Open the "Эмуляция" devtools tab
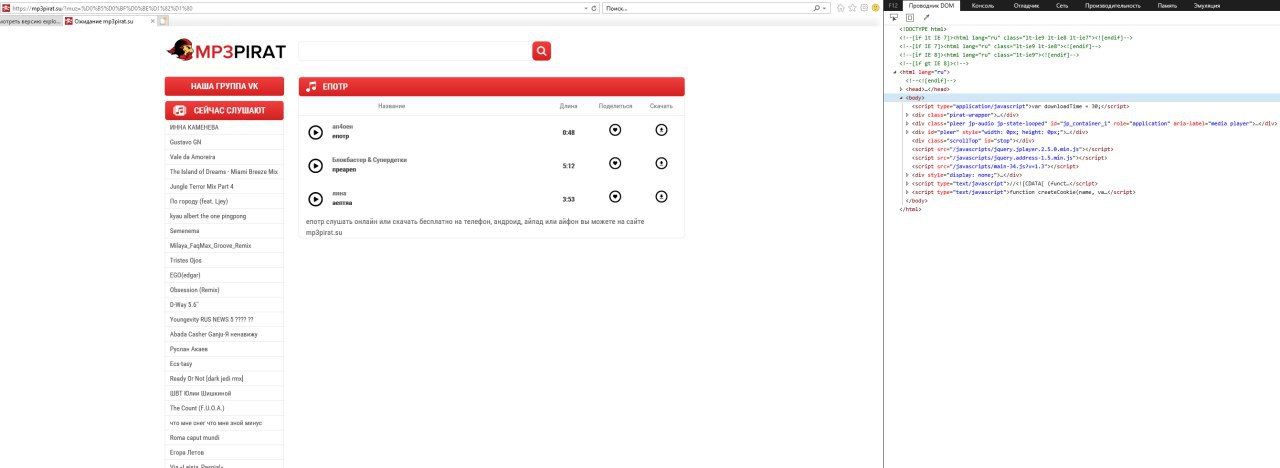Image resolution: width=1280 pixels, height=468 pixels. point(1206,5)
